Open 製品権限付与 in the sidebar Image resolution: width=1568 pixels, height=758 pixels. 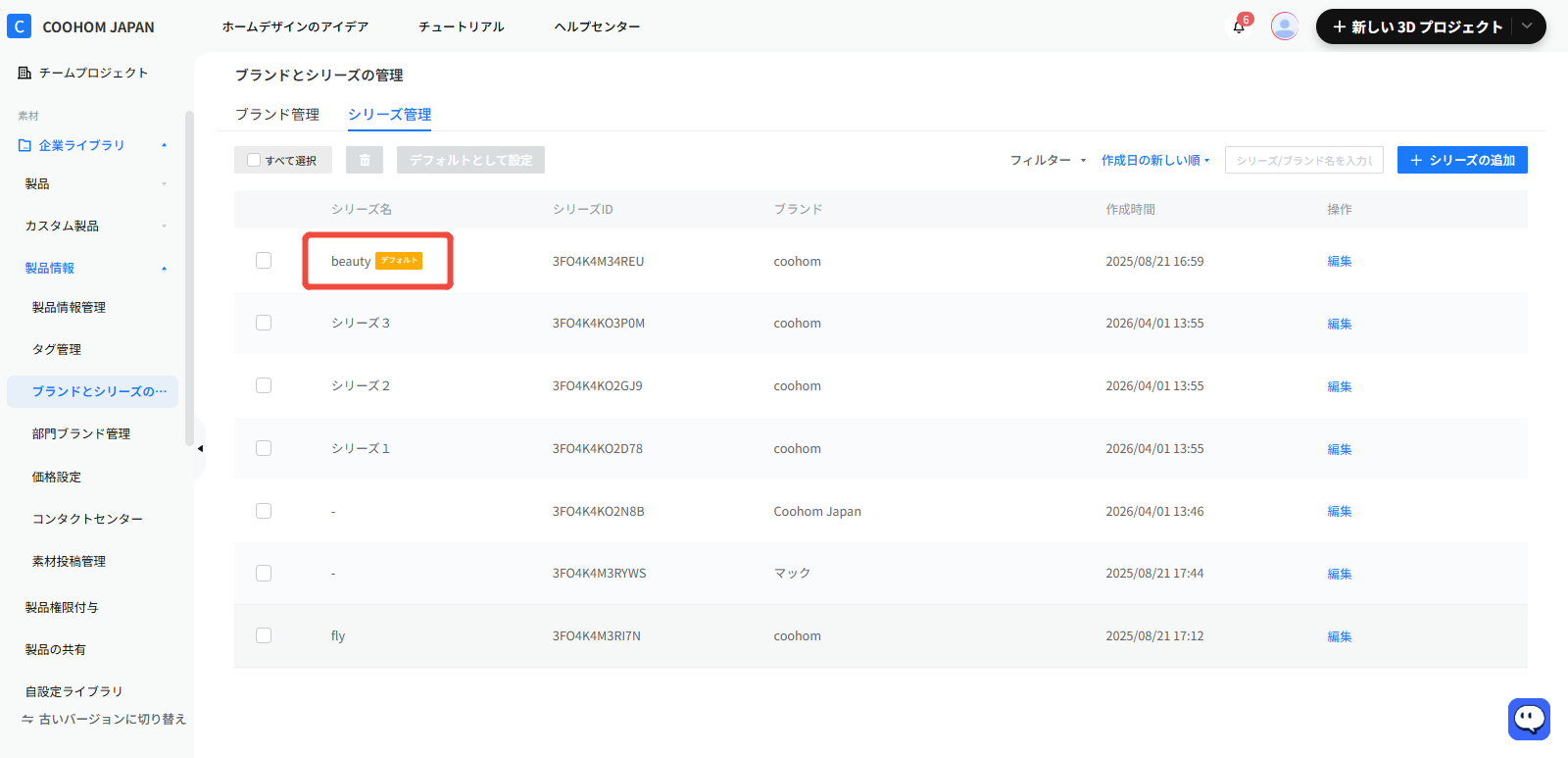tap(62, 607)
